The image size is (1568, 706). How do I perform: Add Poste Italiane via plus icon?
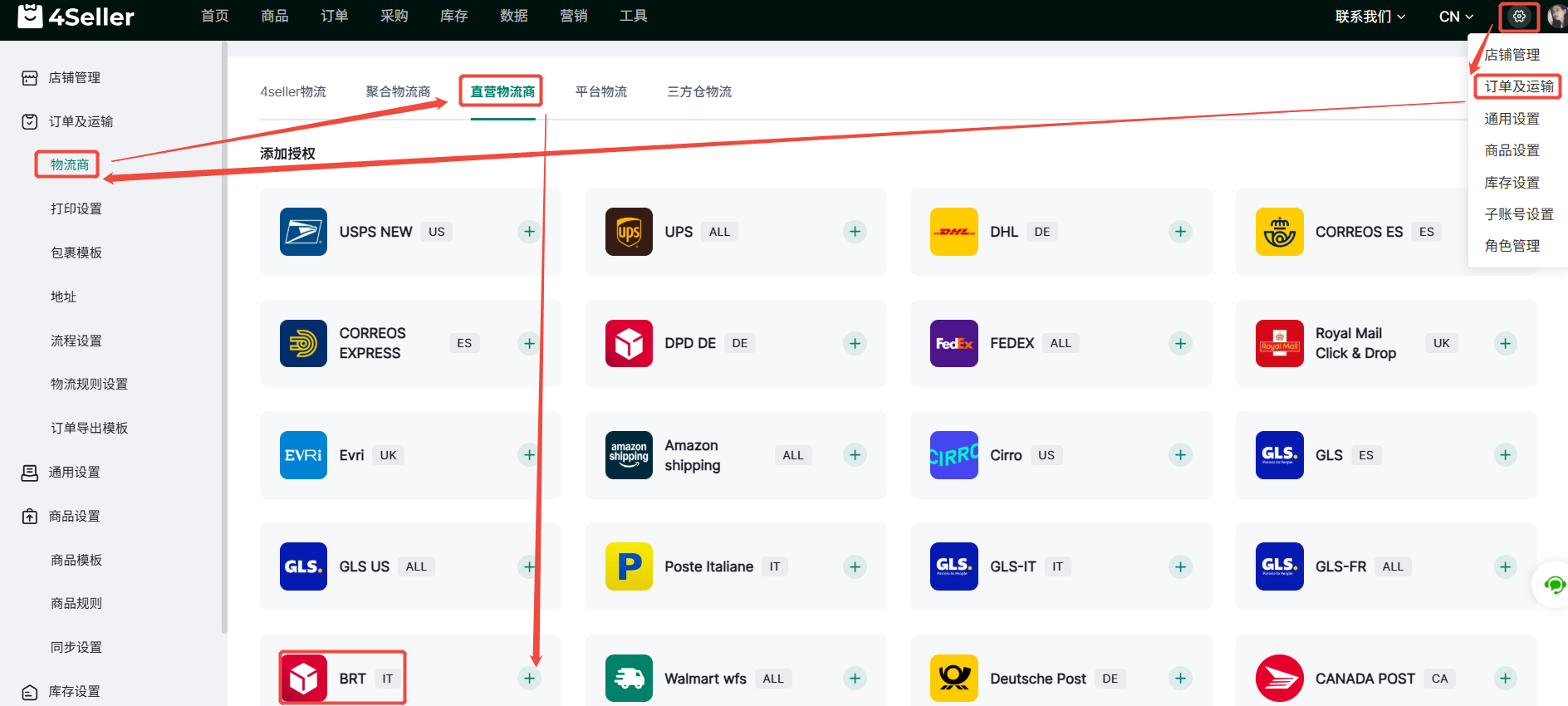(855, 566)
